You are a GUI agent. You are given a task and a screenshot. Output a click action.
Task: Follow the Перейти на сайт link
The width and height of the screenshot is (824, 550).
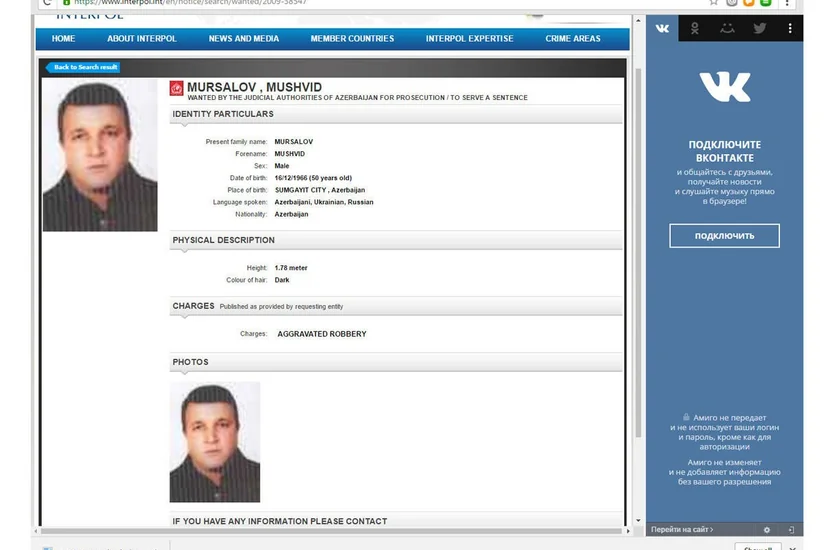682,530
